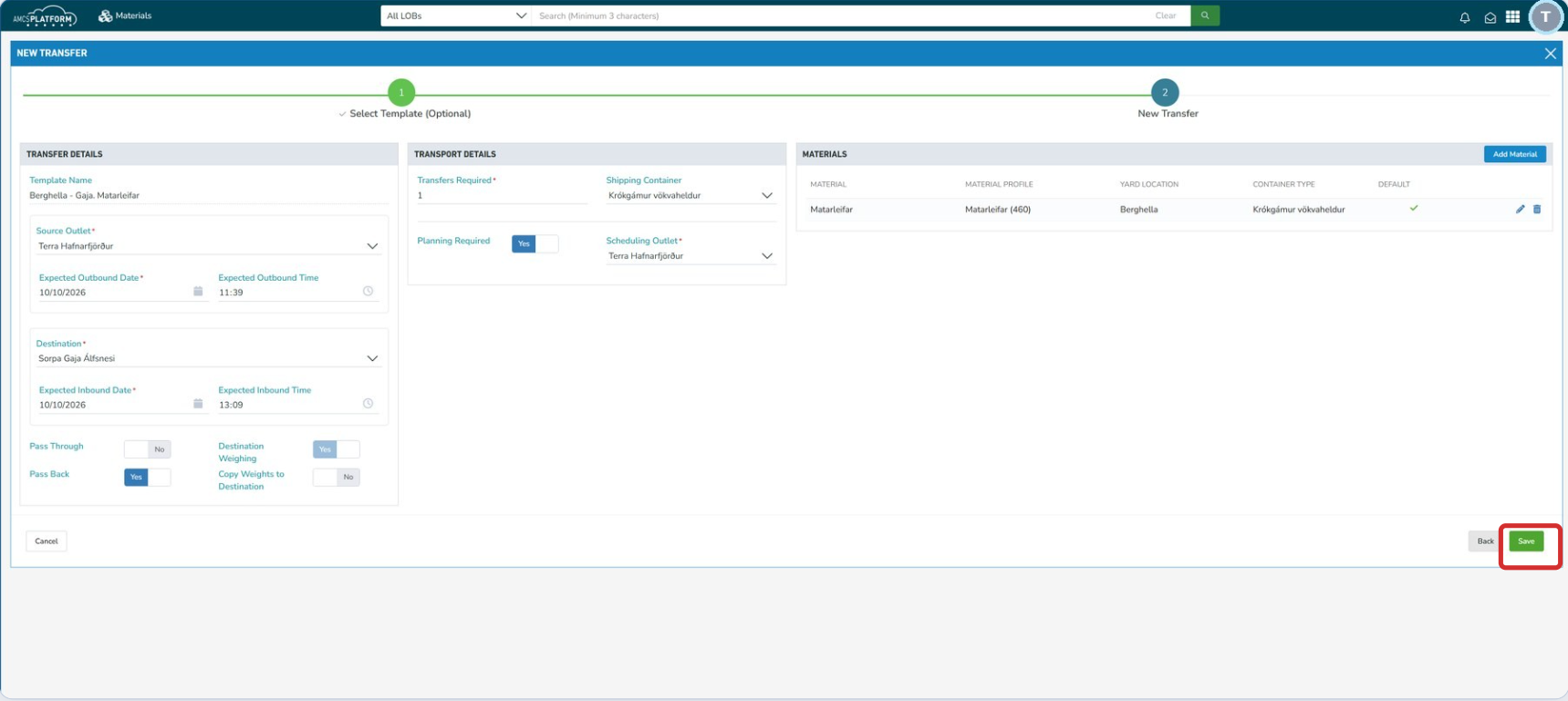This screenshot has height=701, width=1568.
Task: Click the green search magnifier button
Action: (x=1205, y=15)
